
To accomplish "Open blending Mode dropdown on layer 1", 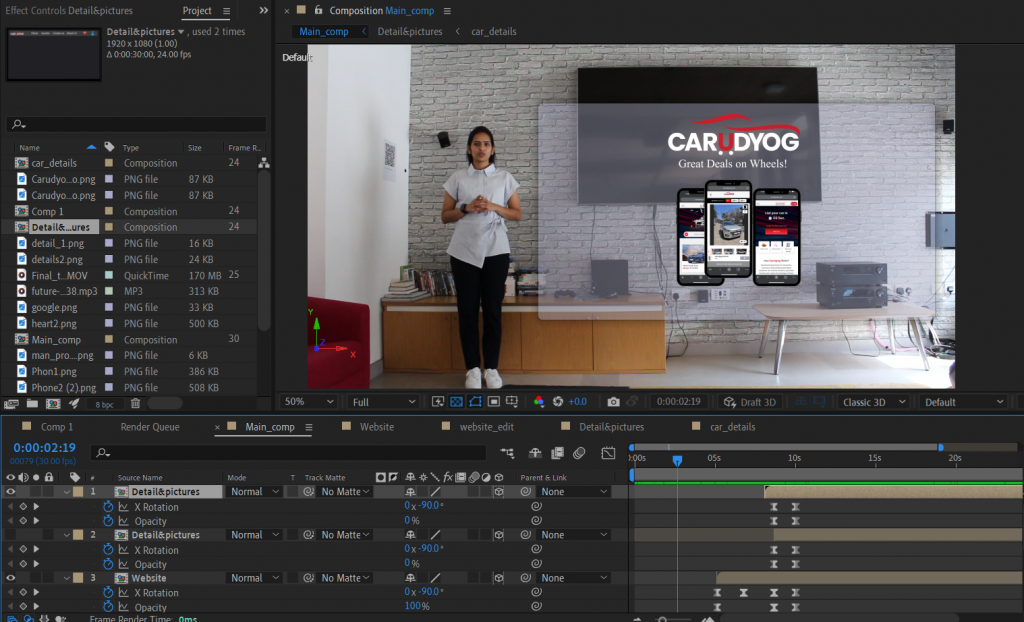I will click(x=255, y=492).
